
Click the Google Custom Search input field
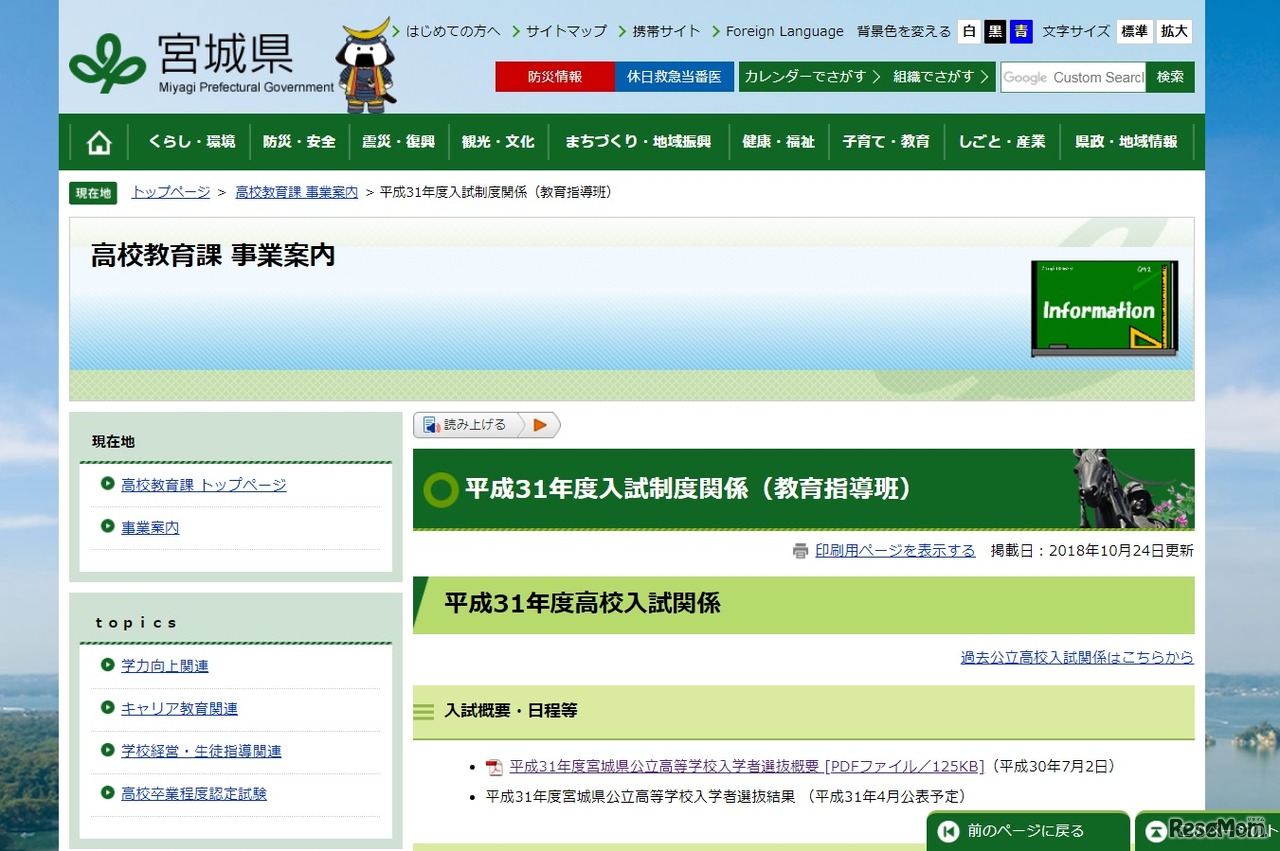(x=1073, y=77)
